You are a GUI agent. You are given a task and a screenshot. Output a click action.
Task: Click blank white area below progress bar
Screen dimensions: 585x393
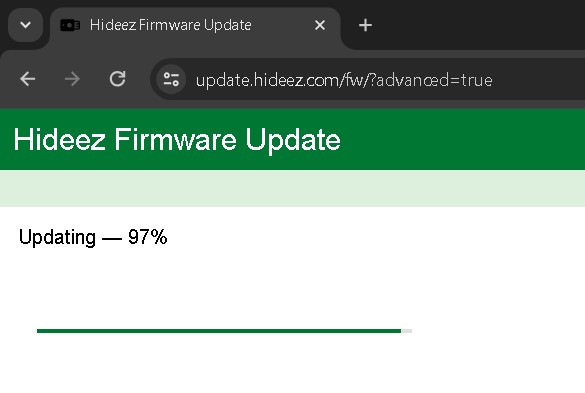tap(292, 364)
